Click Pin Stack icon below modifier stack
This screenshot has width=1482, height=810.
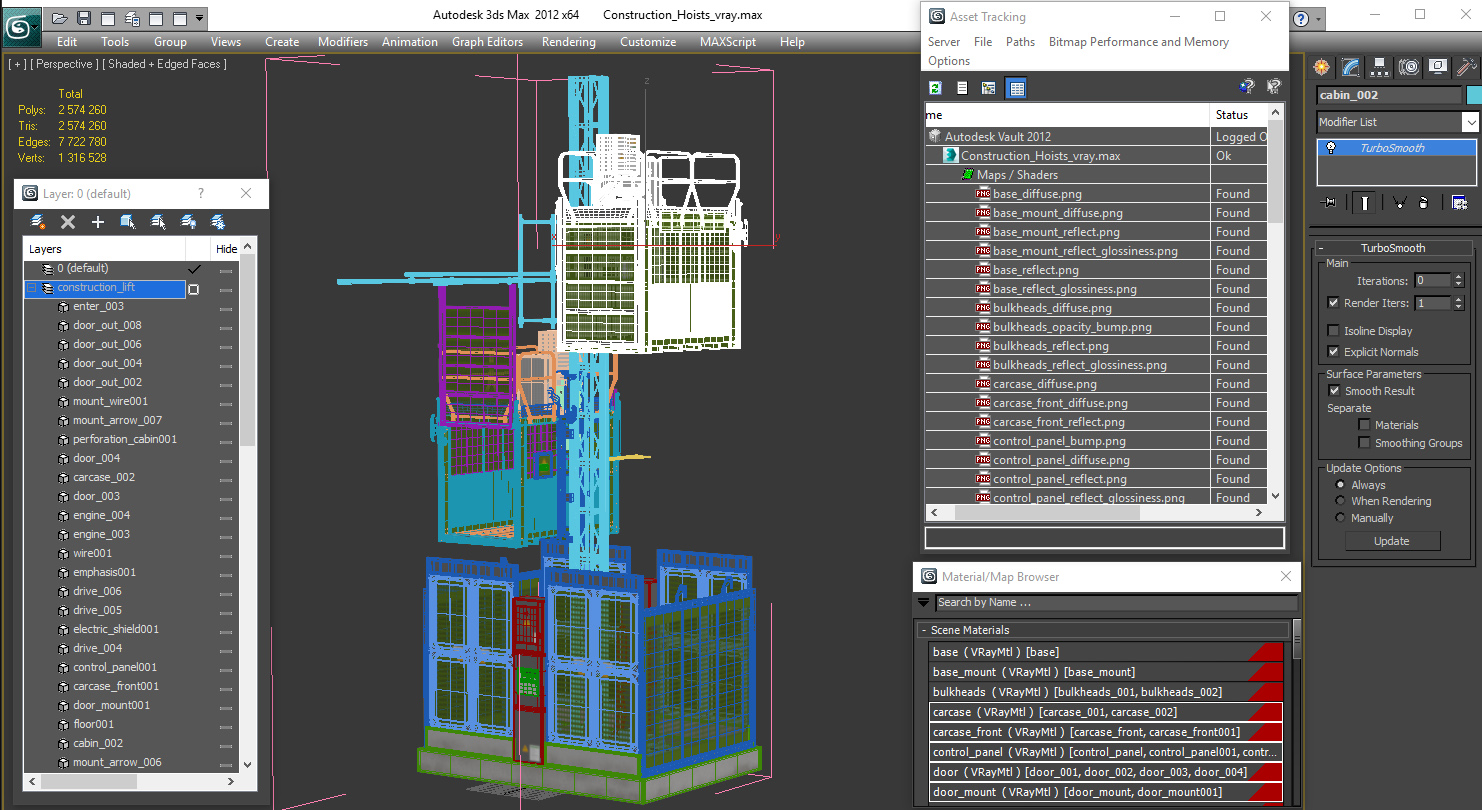click(1328, 202)
